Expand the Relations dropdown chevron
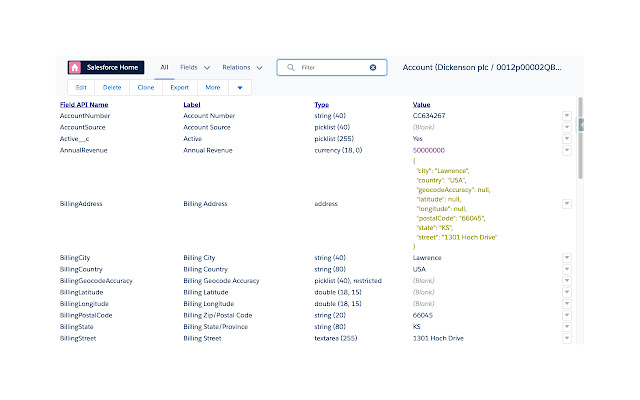This screenshot has height=400, width=640. click(x=260, y=68)
